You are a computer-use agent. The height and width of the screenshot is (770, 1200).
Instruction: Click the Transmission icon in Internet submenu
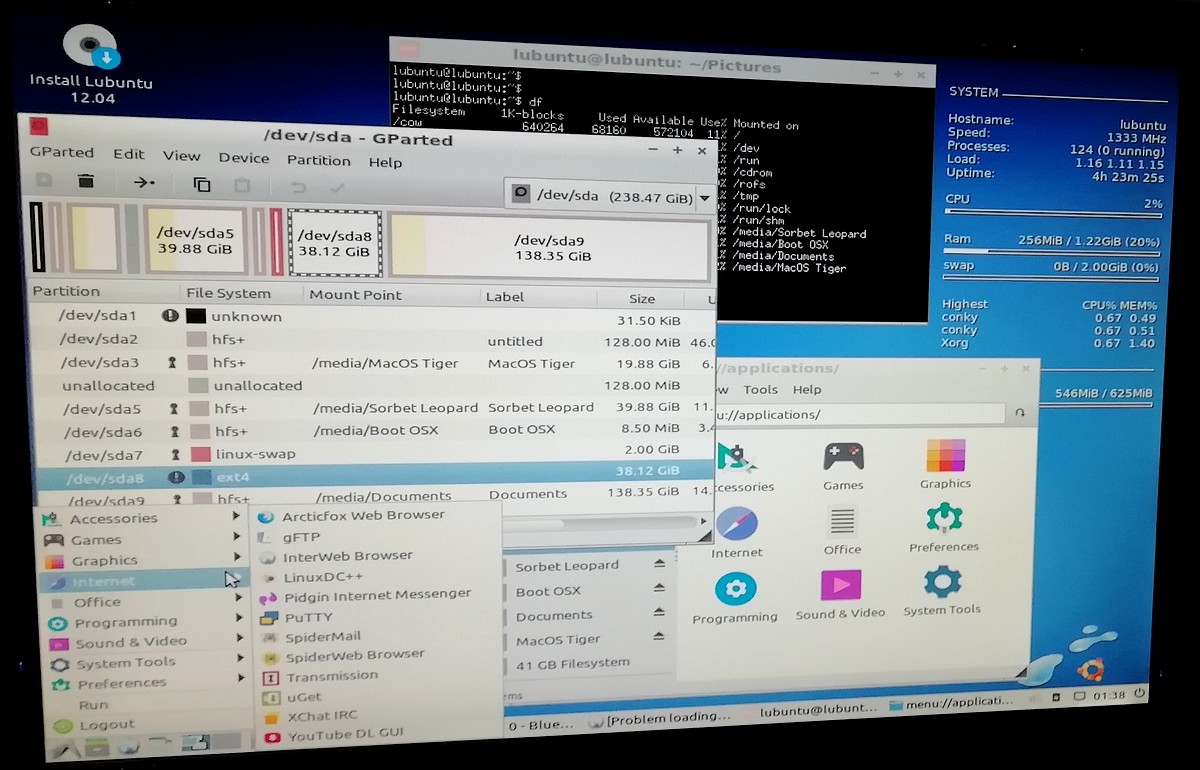269,677
